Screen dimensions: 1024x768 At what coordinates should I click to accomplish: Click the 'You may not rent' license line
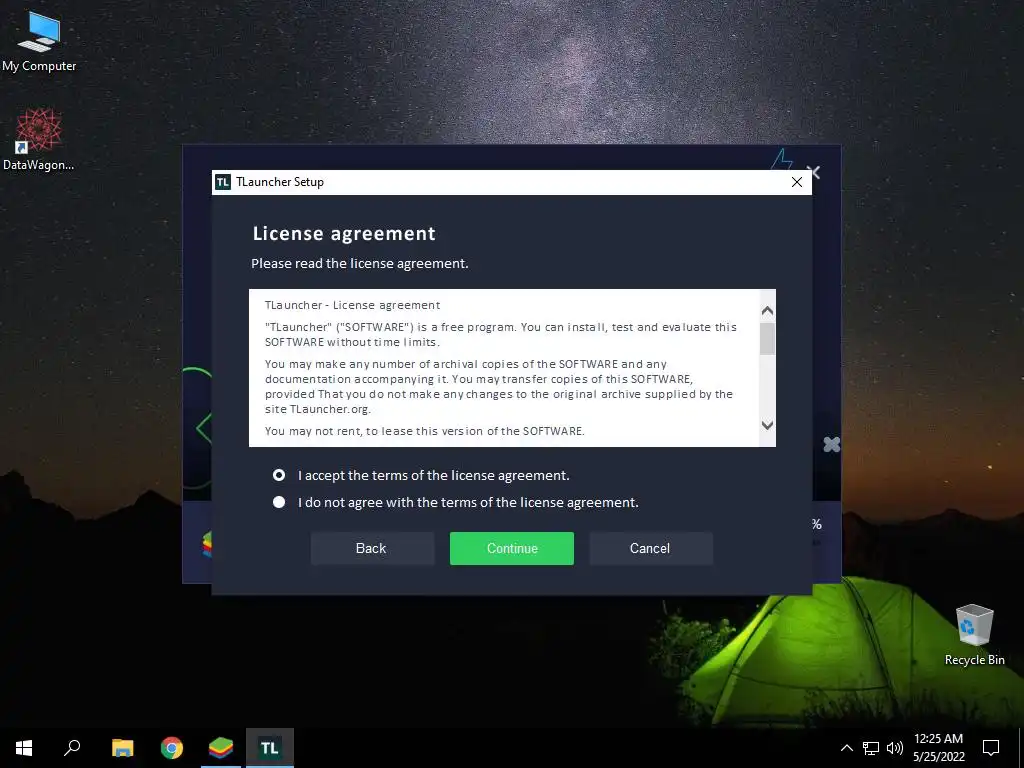pos(424,431)
